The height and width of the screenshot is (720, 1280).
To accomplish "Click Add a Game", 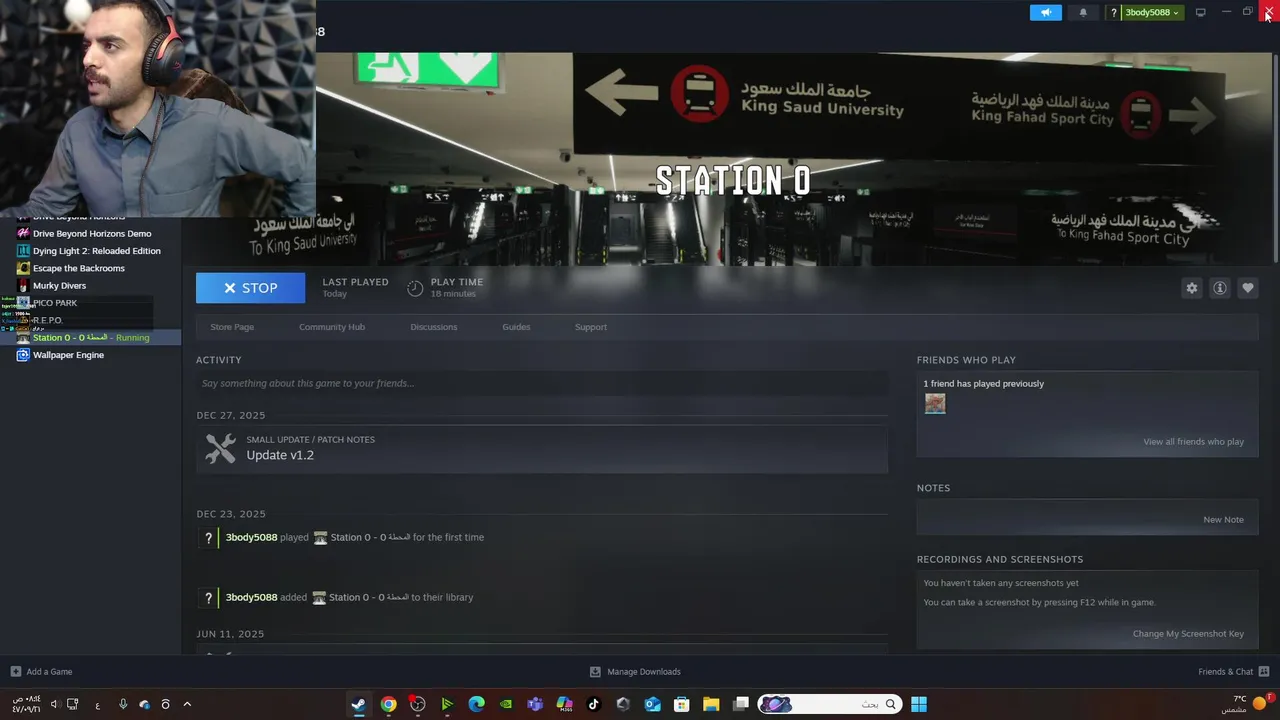I will tap(41, 672).
